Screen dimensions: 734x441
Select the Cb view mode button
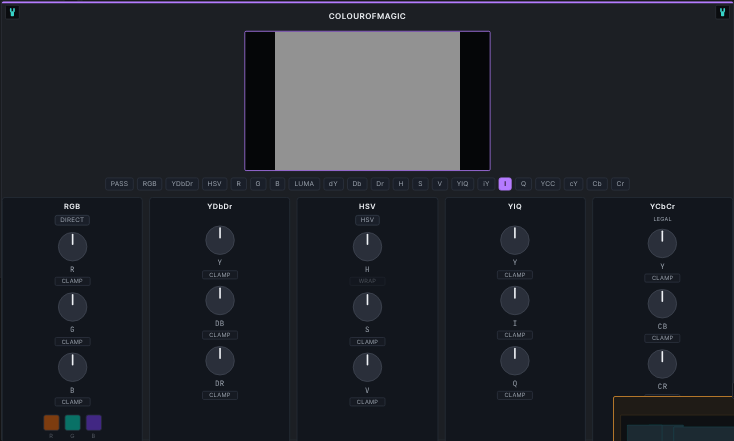click(597, 184)
